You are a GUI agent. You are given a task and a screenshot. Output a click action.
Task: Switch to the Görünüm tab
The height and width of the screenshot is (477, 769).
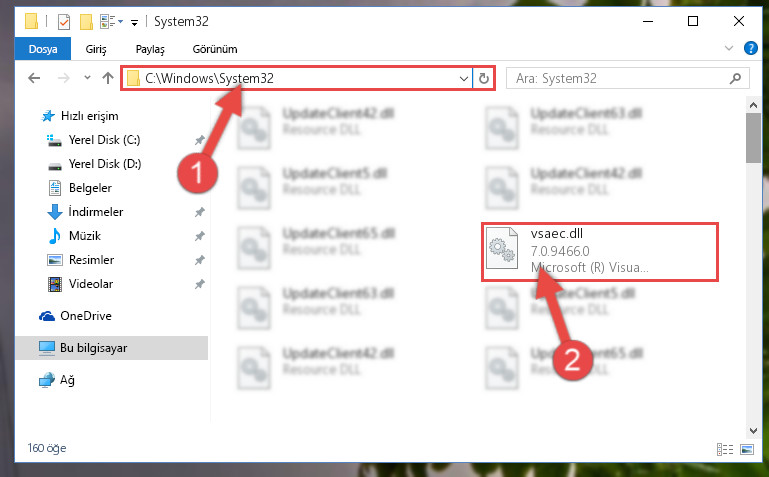(215, 49)
